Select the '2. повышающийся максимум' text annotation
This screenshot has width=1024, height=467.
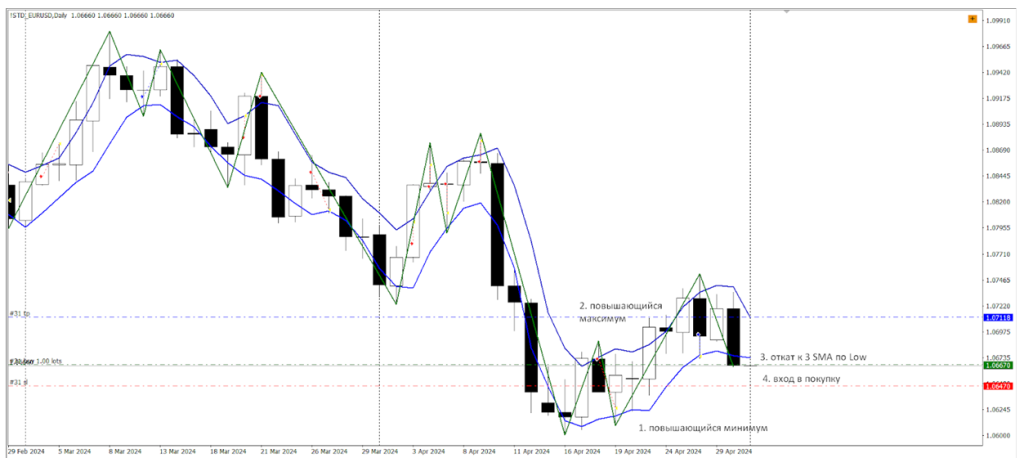[616, 311]
